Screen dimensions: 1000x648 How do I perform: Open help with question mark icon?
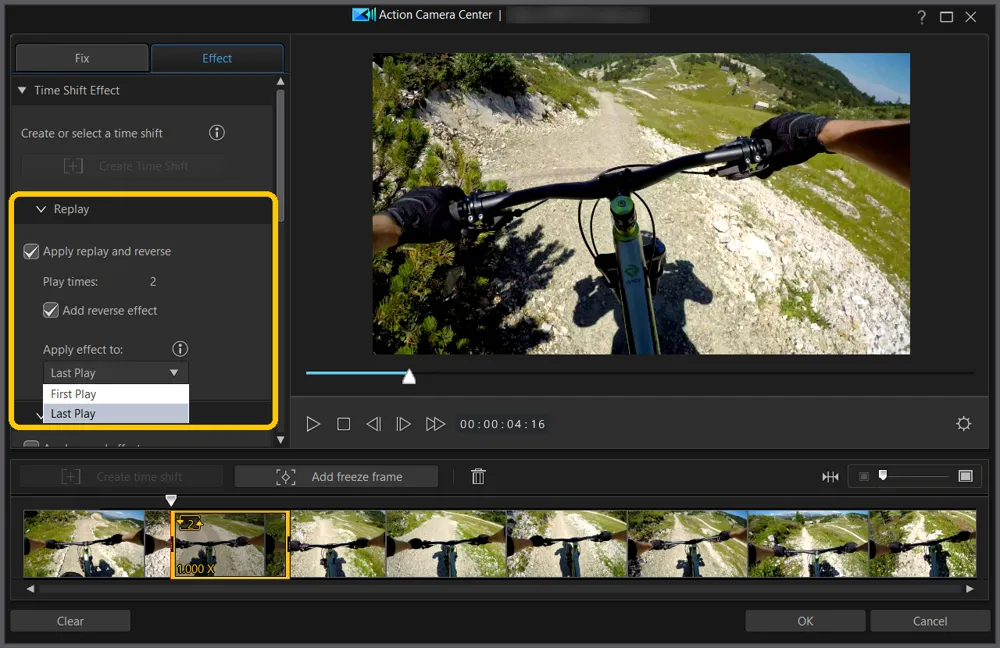pyautogui.click(x=922, y=17)
